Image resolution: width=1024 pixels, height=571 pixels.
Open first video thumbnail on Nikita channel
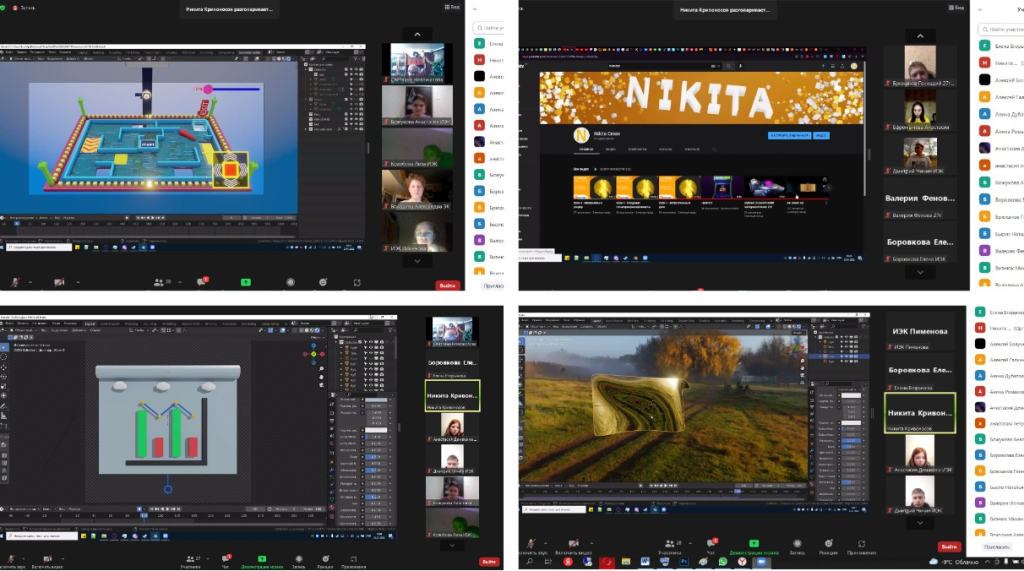click(x=593, y=188)
